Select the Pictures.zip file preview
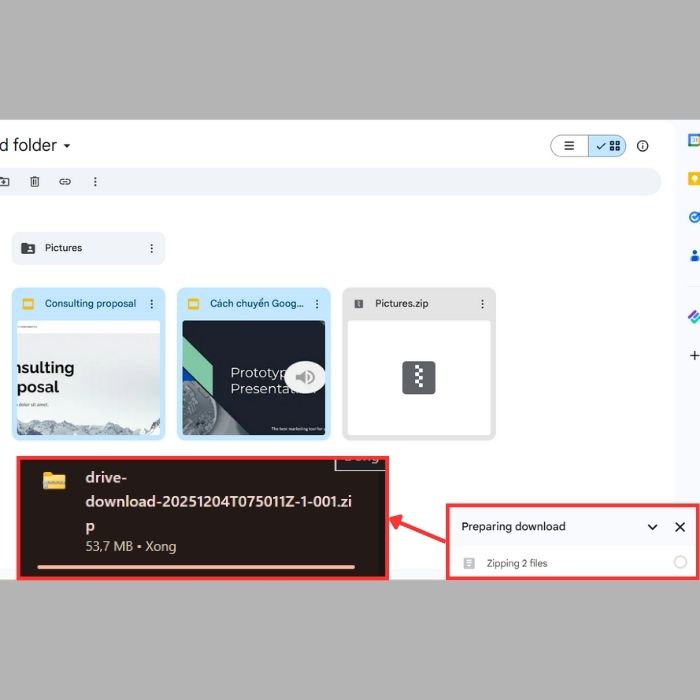The width and height of the screenshot is (700, 700). pyautogui.click(x=419, y=378)
